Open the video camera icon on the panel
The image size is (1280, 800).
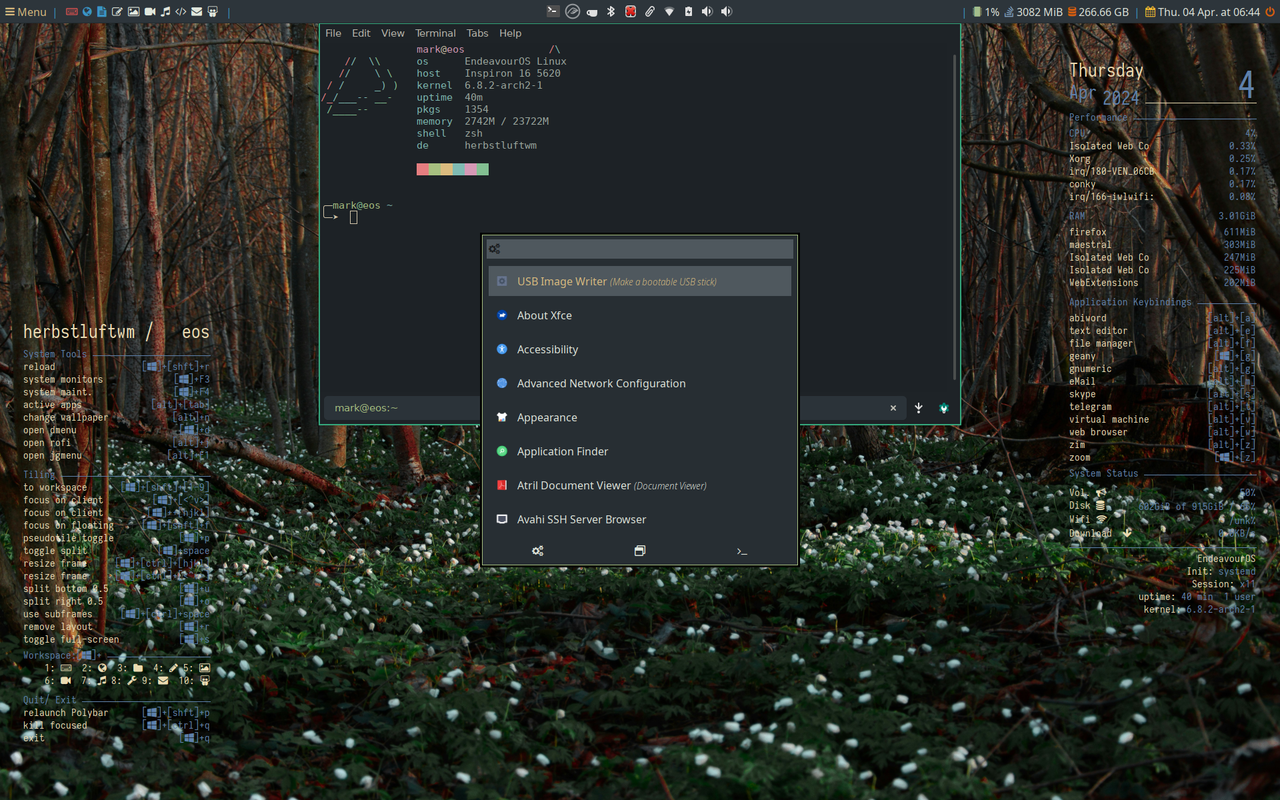(150, 11)
